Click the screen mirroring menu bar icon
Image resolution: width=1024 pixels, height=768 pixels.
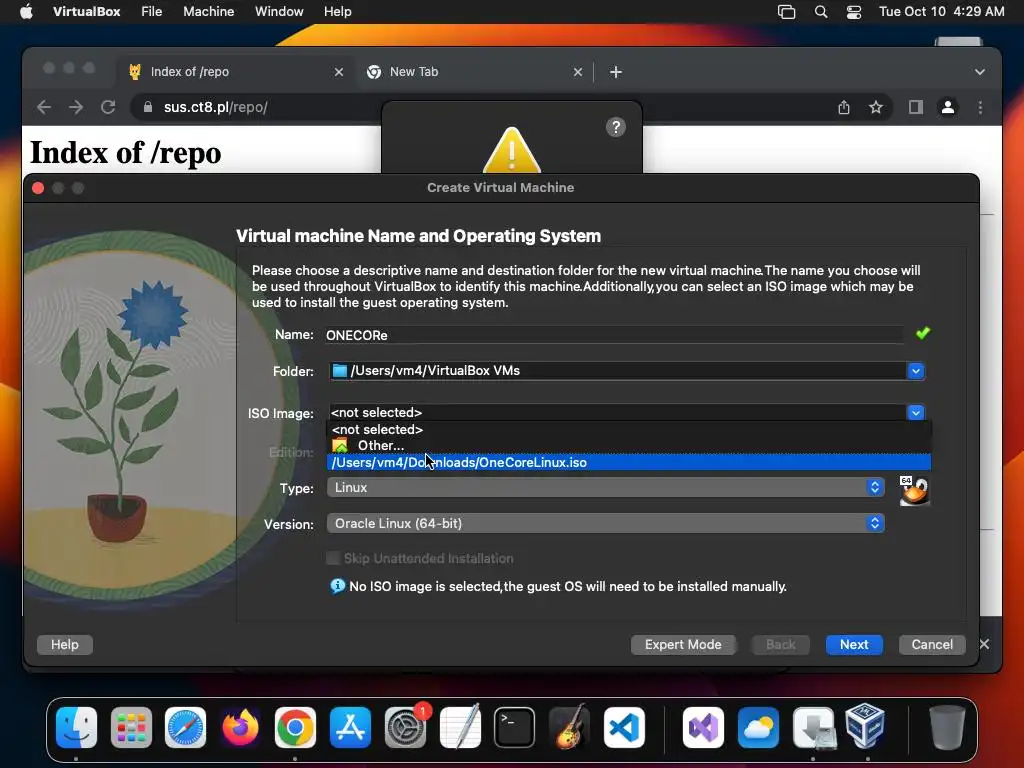pos(786,12)
